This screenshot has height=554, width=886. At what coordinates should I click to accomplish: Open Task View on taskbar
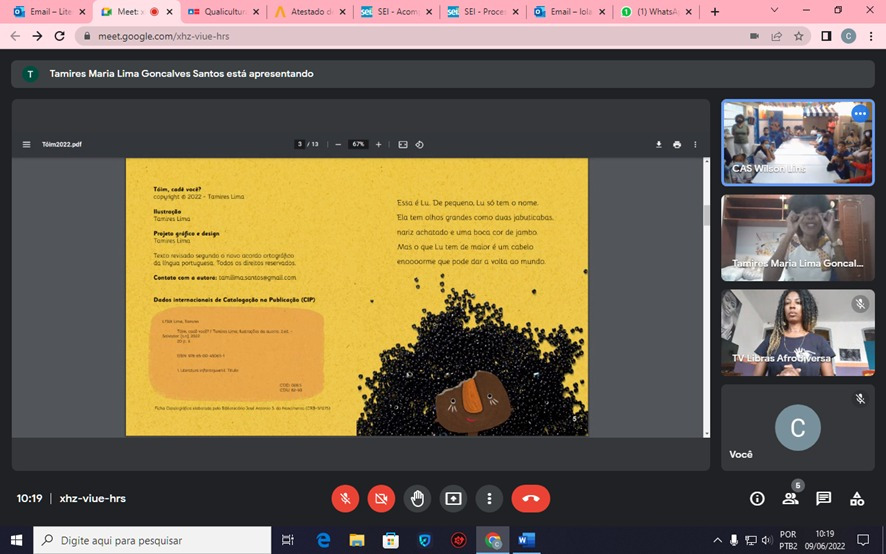point(288,540)
